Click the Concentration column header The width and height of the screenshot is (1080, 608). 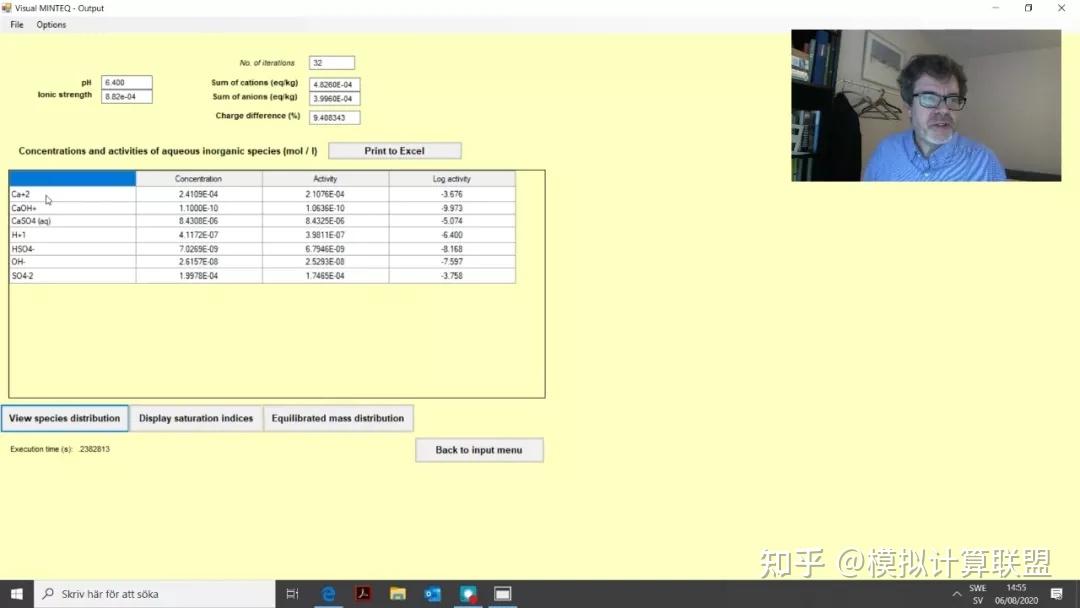click(x=198, y=178)
